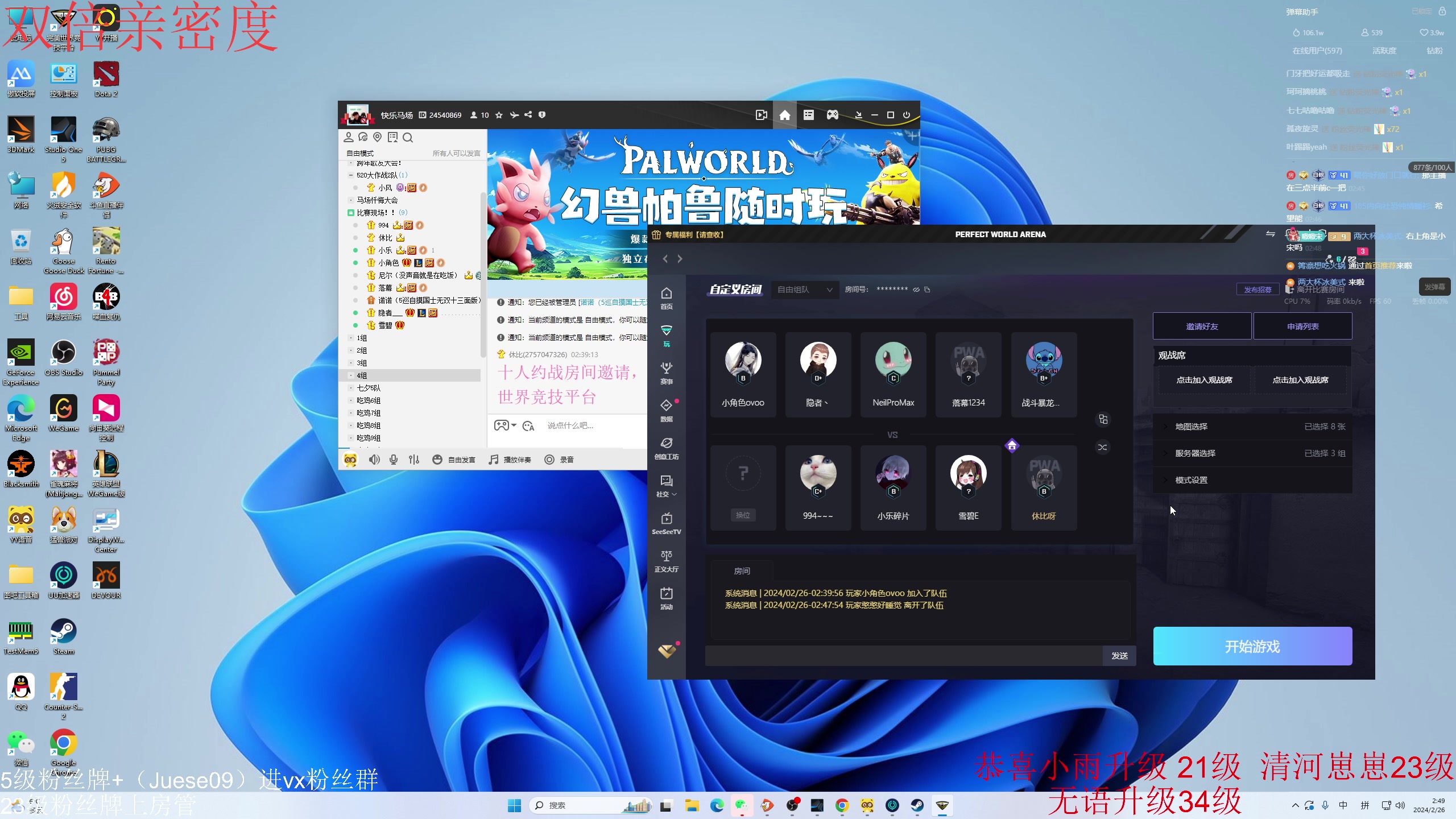Click the shuffle teams icon

[x=1102, y=447]
